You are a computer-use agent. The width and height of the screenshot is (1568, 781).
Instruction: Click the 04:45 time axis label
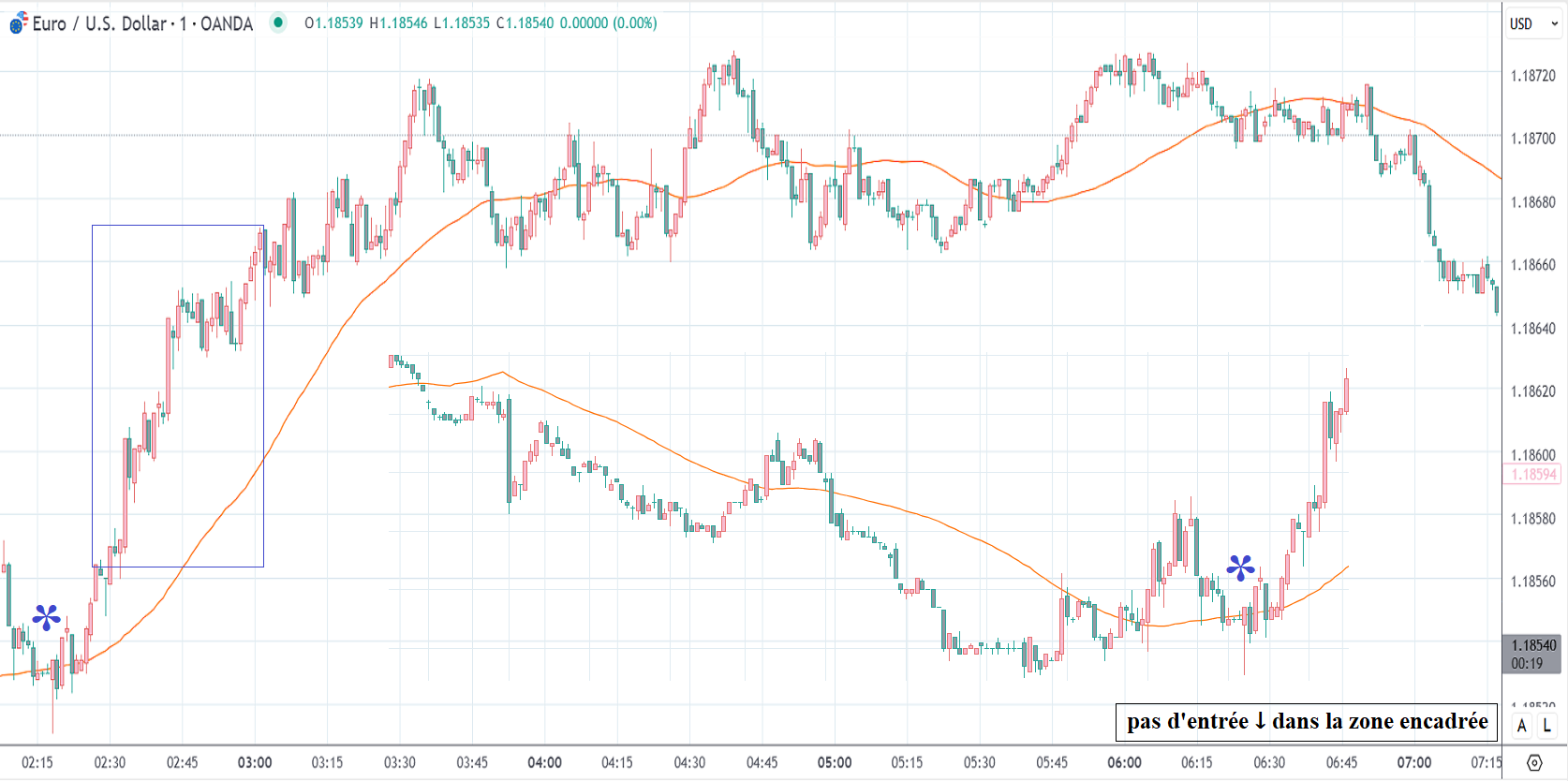coord(762,762)
